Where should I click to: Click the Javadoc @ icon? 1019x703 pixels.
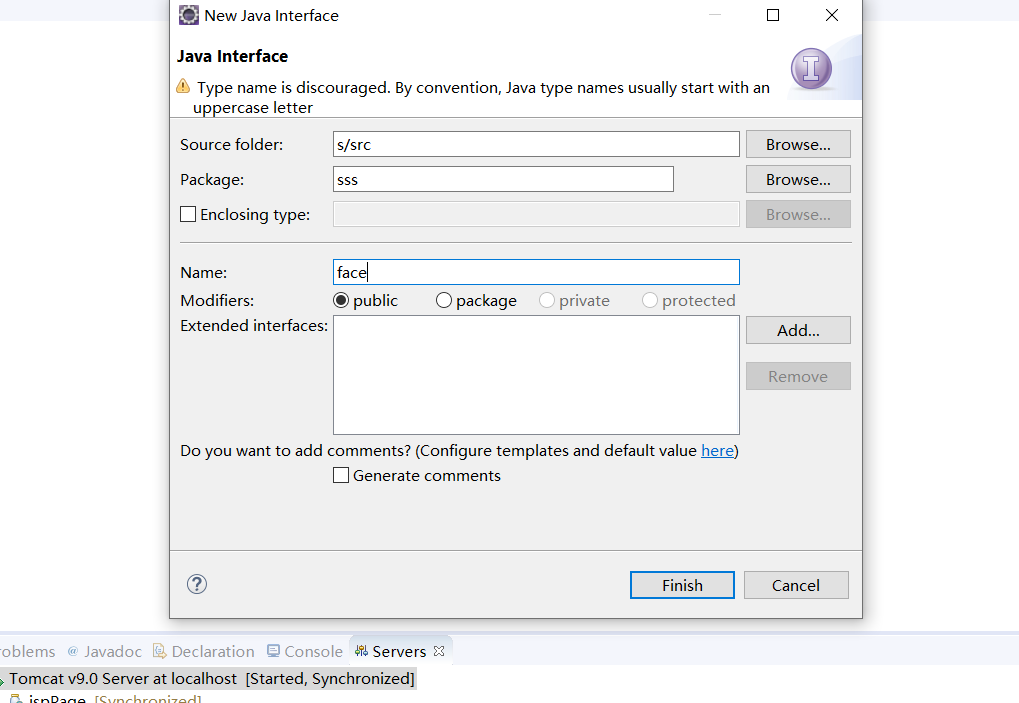(72, 651)
